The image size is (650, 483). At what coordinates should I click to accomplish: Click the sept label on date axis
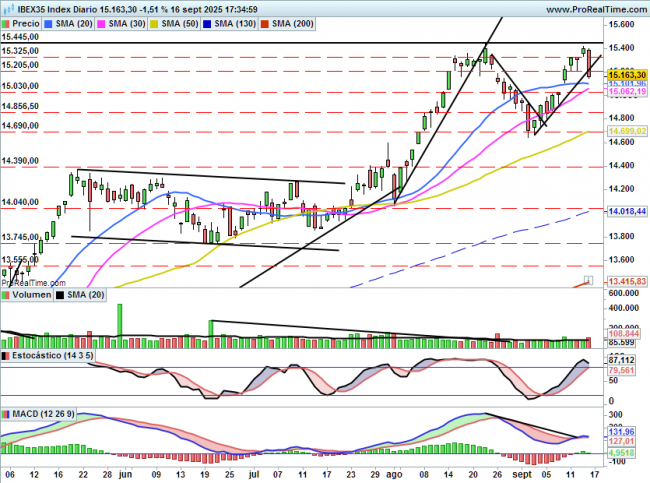click(521, 475)
